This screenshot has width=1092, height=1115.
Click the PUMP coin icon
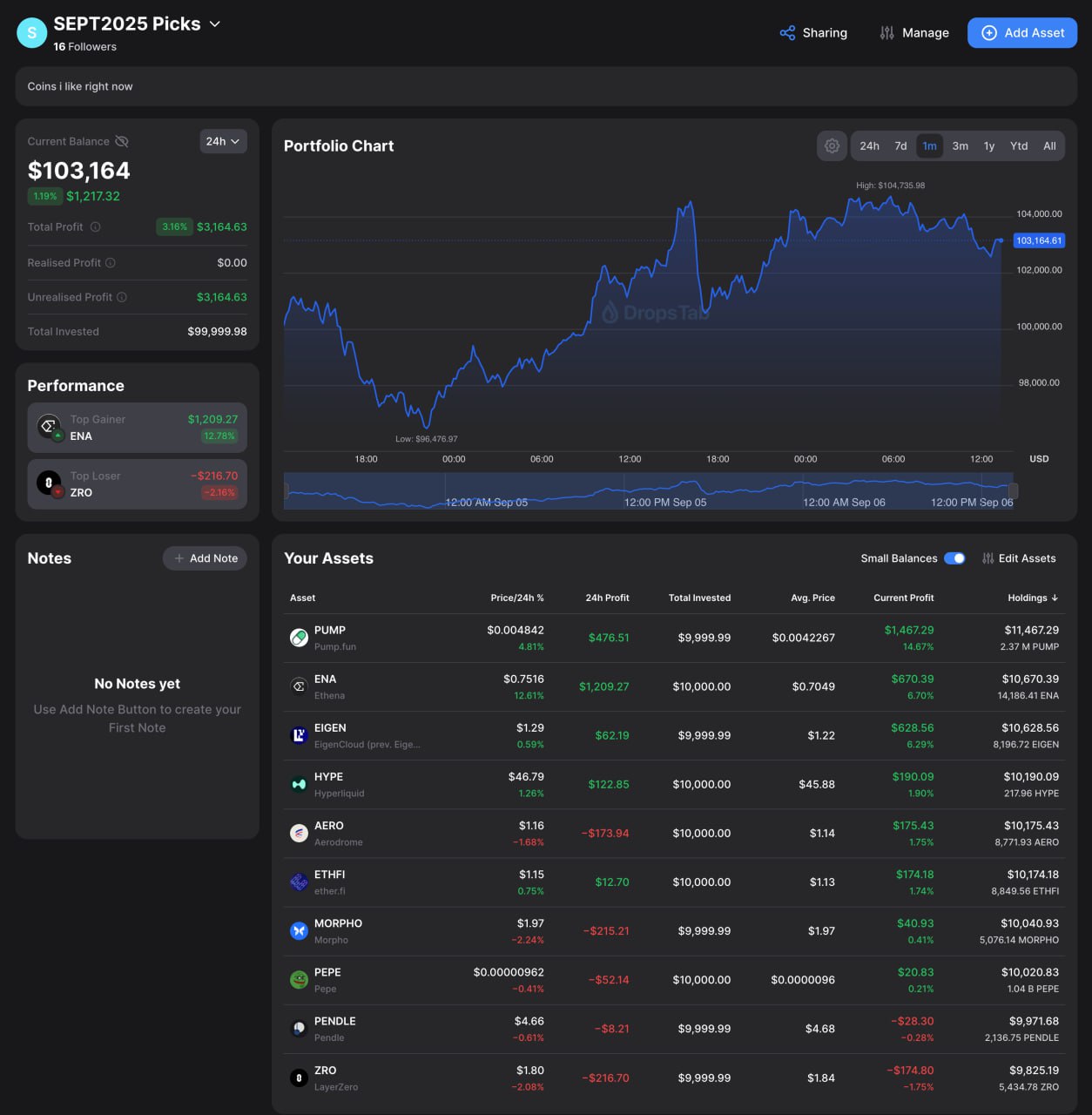coord(299,638)
